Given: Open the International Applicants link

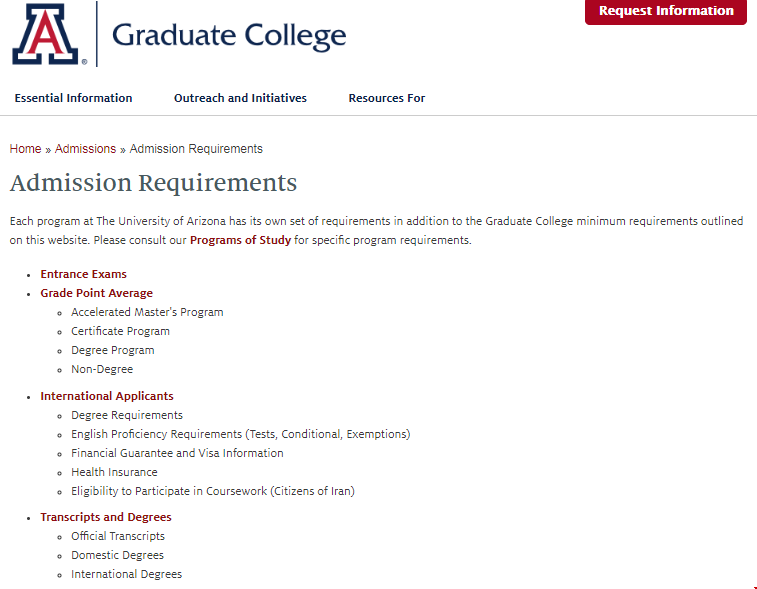Looking at the screenshot, I should pyautogui.click(x=106, y=396).
